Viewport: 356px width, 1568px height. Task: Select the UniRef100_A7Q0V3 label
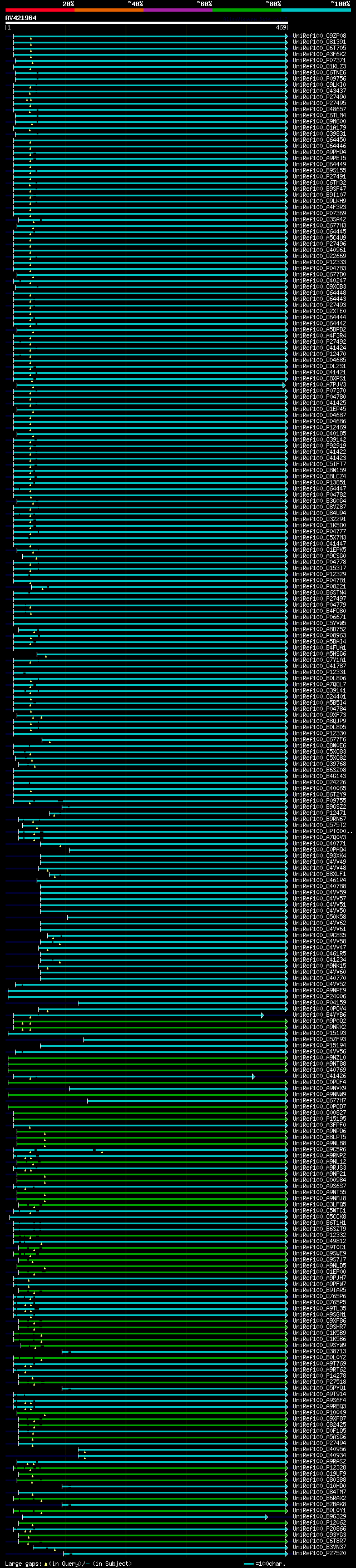319,837
